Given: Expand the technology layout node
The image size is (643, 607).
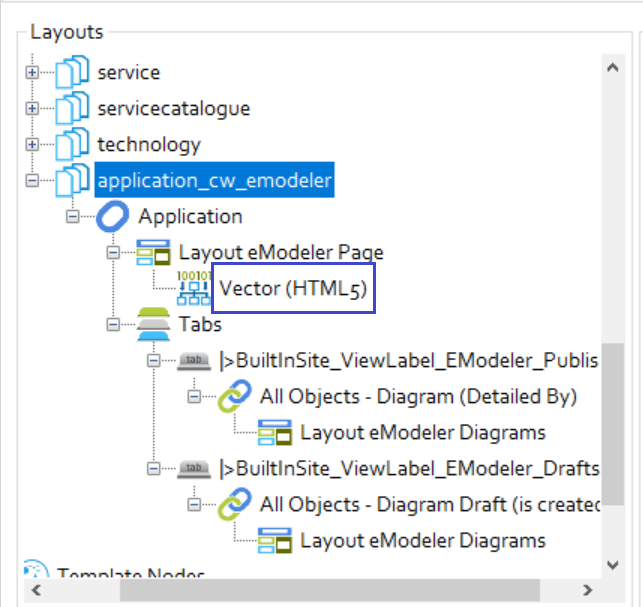Looking at the screenshot, I should tap(32, 145).
